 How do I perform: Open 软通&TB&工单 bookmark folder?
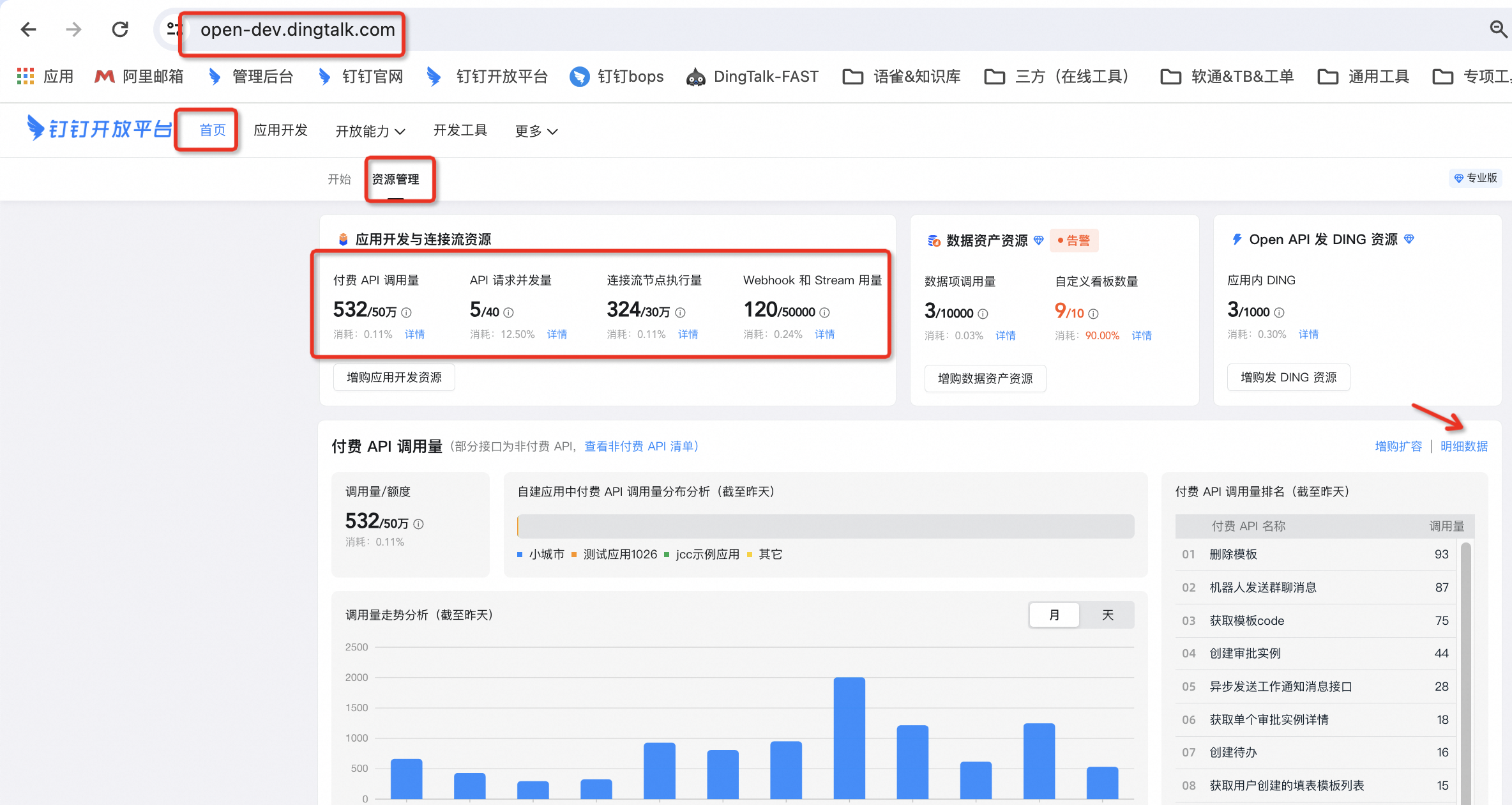click(x=1227, y=77)
